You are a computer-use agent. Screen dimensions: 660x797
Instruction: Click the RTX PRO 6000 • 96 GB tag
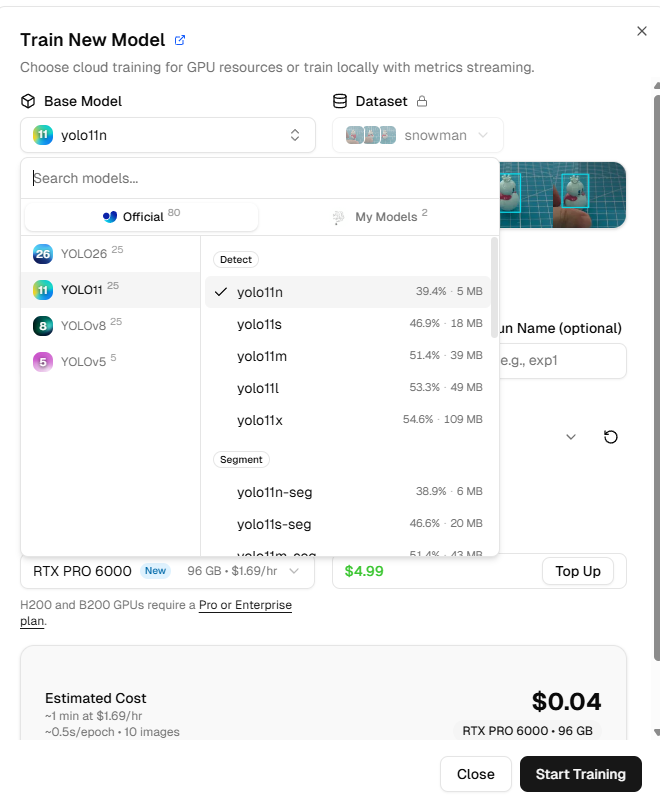[x=527, y=731]
